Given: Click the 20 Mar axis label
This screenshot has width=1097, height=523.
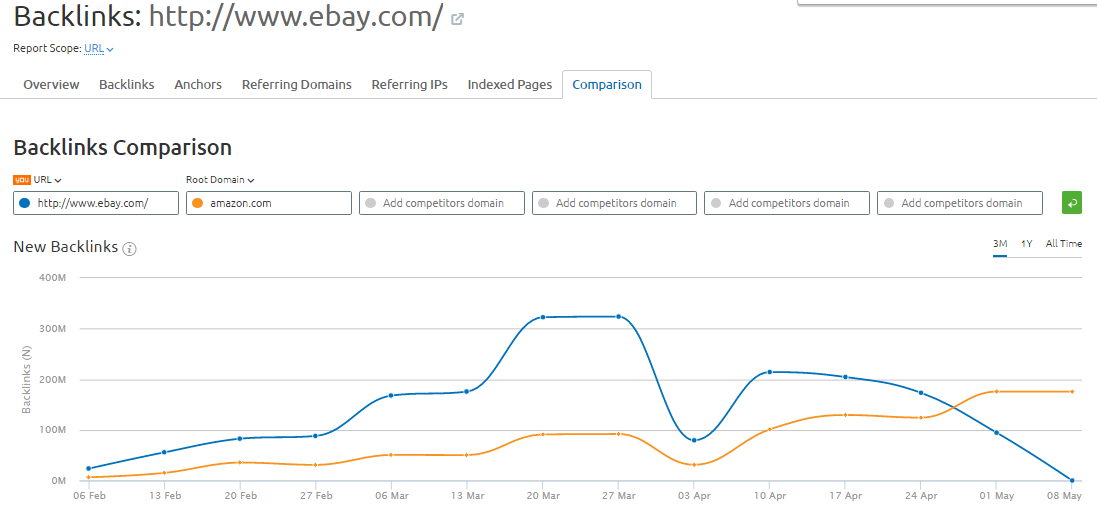Looking at the screenshot, I should point(542,495).
